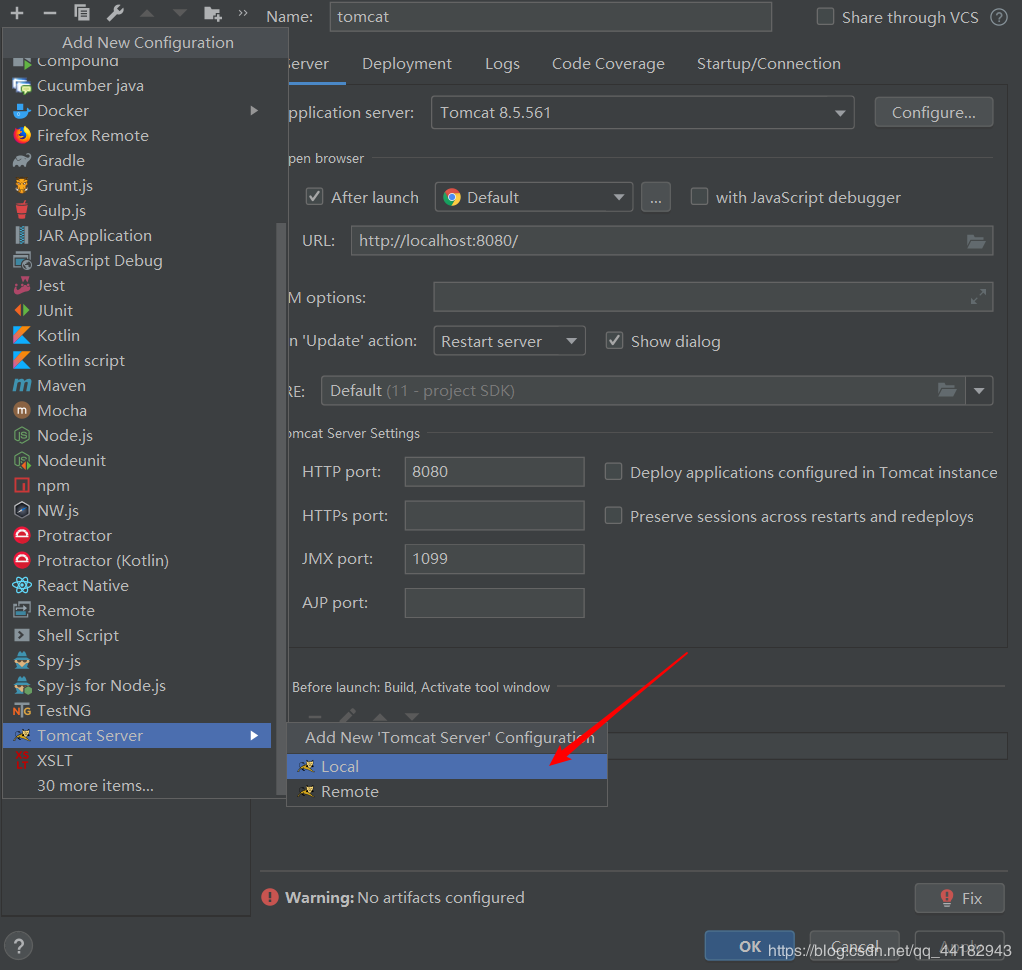Select Maven configuration type
The height and width of the screenshot is (970, 1022).
tap(137, 385)
